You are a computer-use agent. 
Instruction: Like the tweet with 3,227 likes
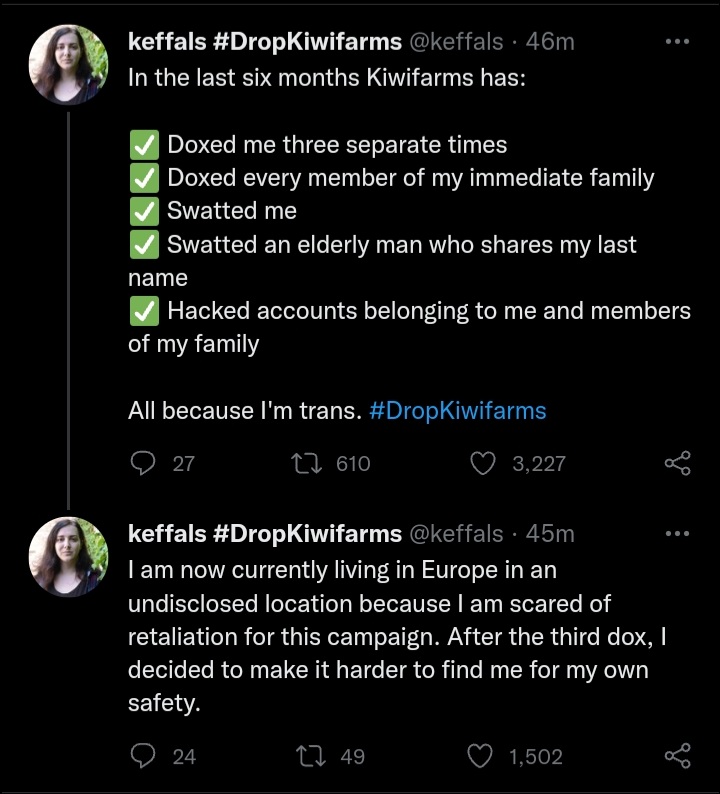click(x=483, y=463)
